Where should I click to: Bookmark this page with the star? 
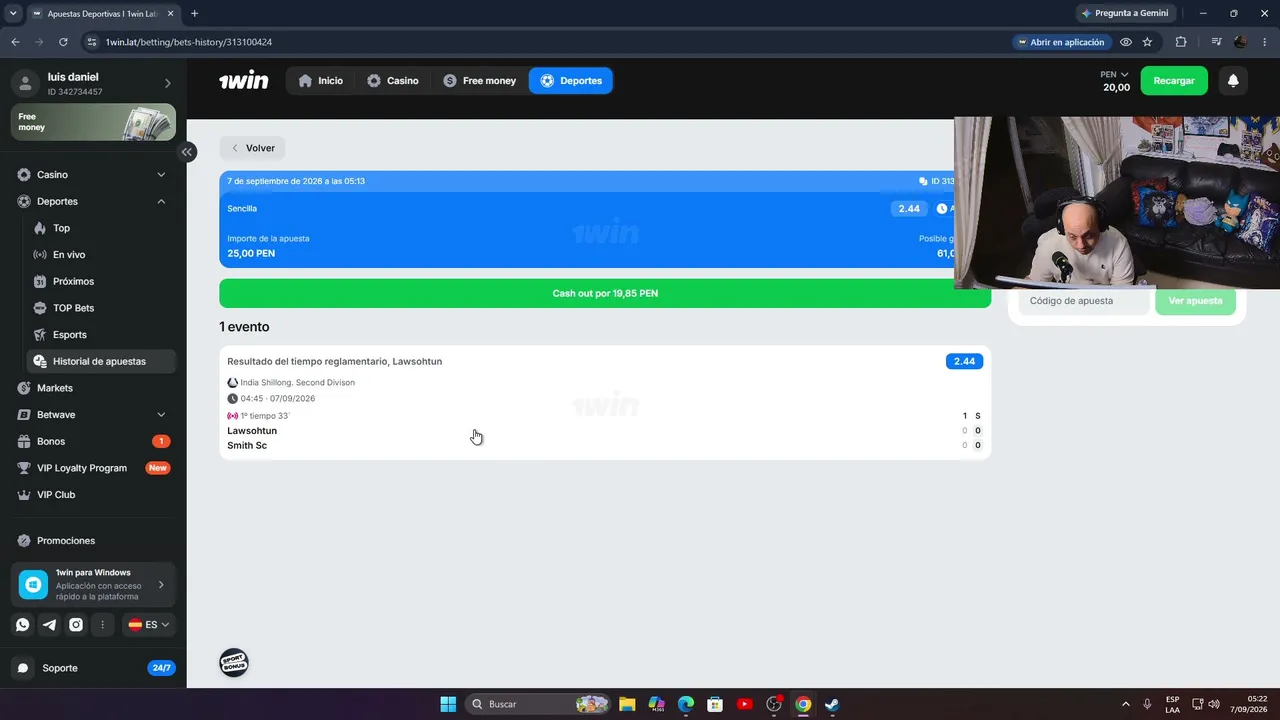coord(1147,42)
